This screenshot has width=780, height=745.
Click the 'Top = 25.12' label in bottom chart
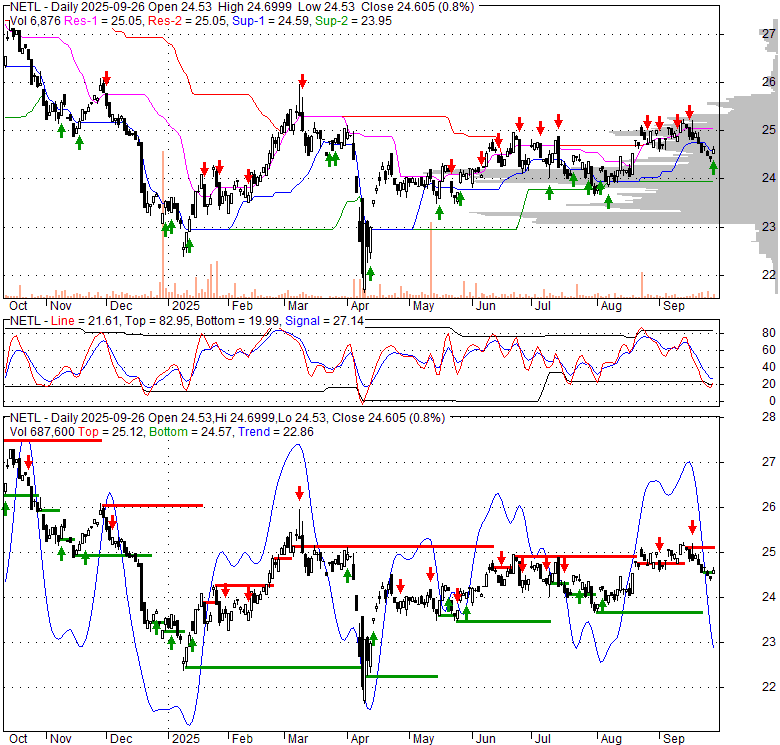coord(110,432)
